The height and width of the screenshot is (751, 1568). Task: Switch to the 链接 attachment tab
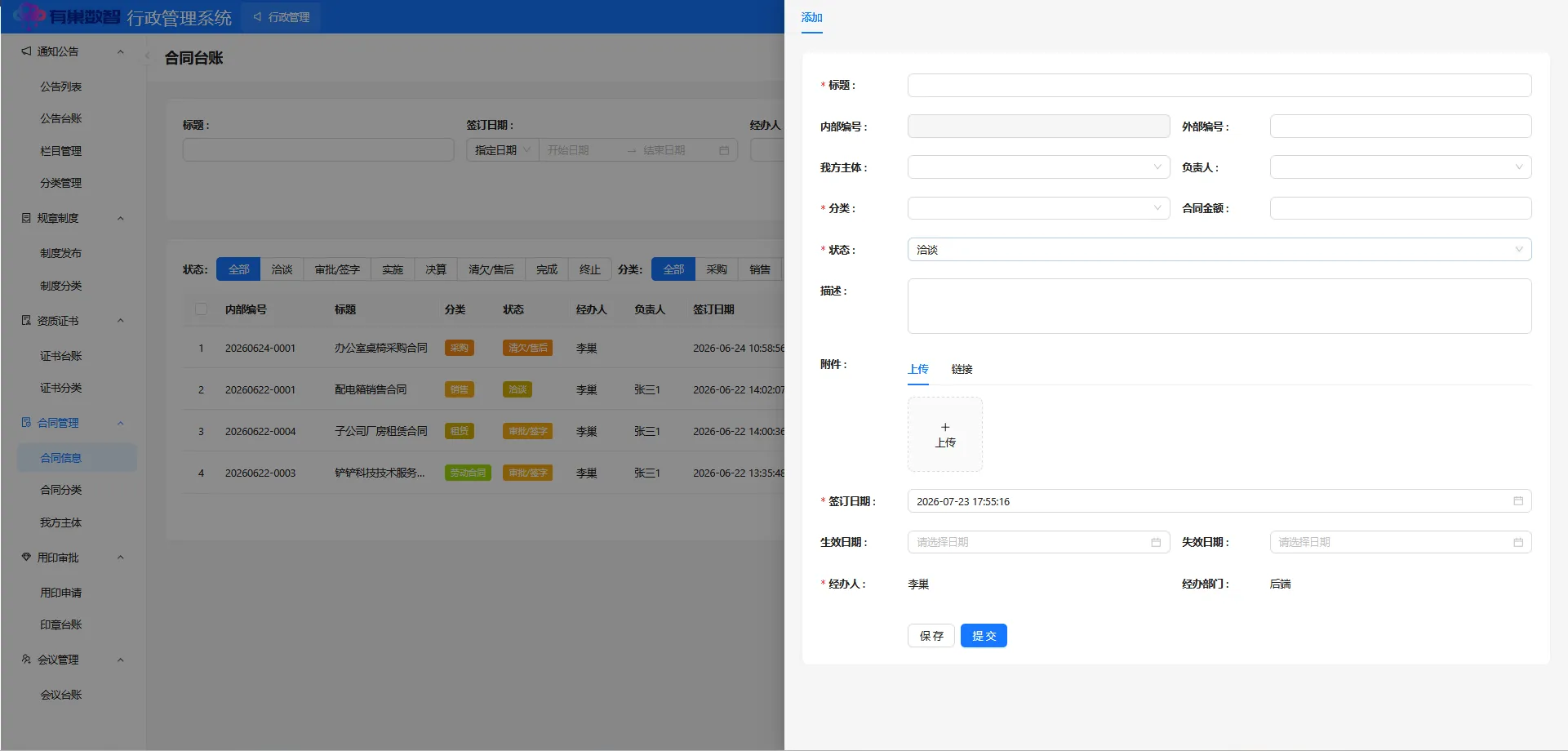pyautogui.click(x=962, y=369)
